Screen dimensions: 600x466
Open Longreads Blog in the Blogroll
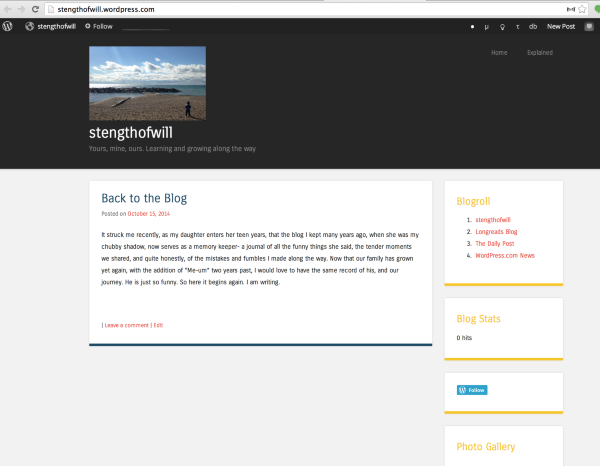pyautogui.click(x=496, y=231)
